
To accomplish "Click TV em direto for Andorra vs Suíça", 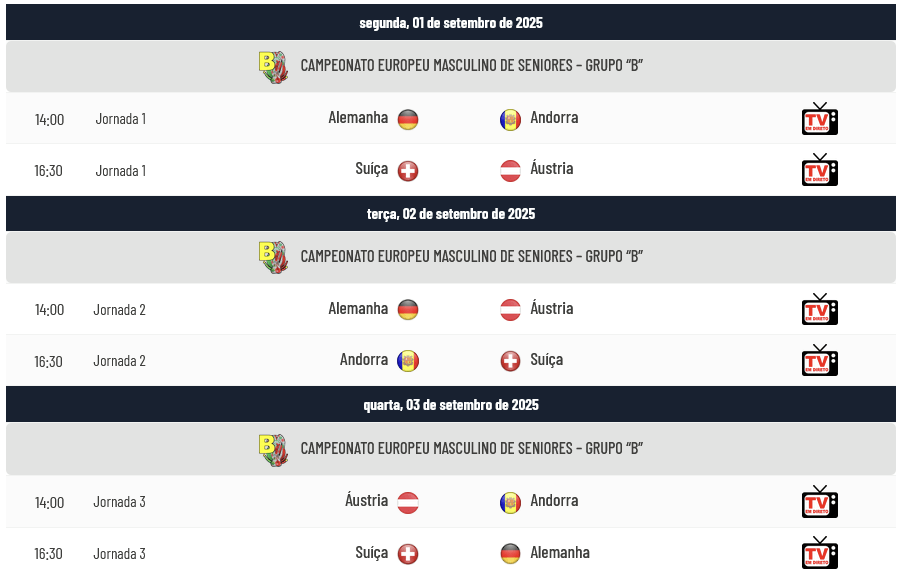I will pyautogui.click(x=819, y=360).
